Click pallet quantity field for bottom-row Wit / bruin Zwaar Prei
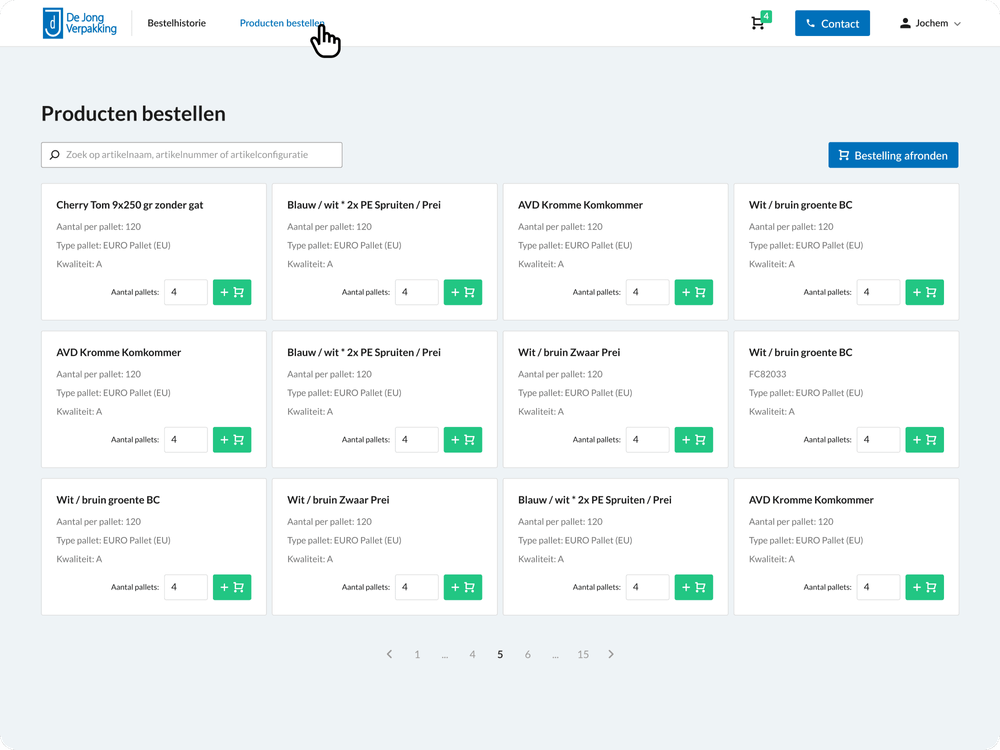The width and height of the screenshot is (1000, 750). pos(416,587)
